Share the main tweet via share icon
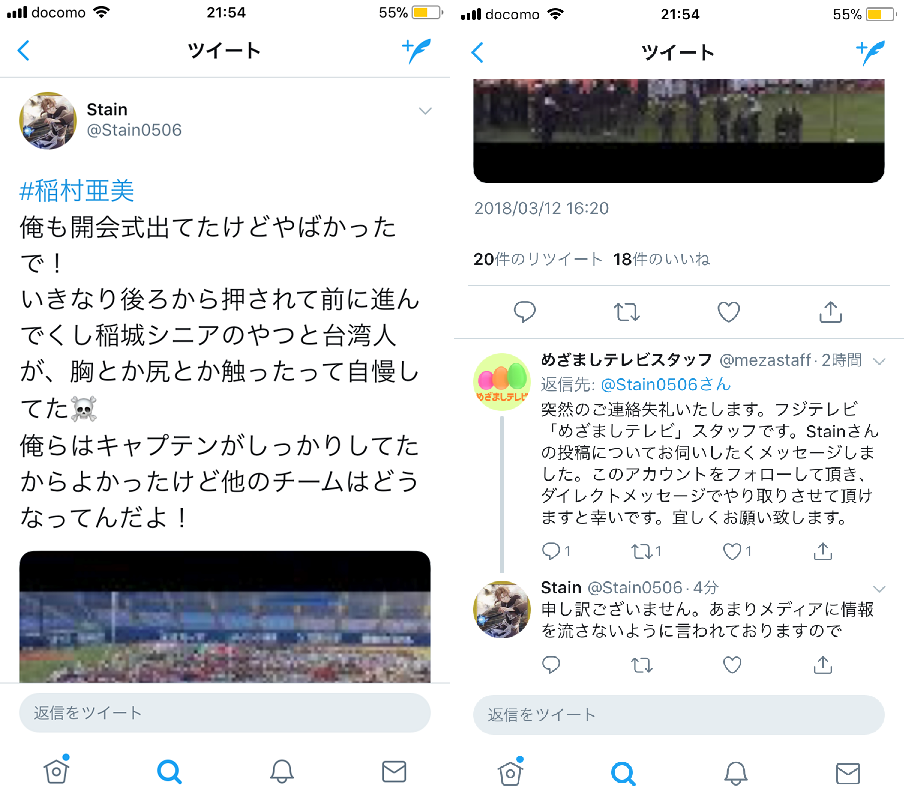912x804 pixels. [831, 312]
